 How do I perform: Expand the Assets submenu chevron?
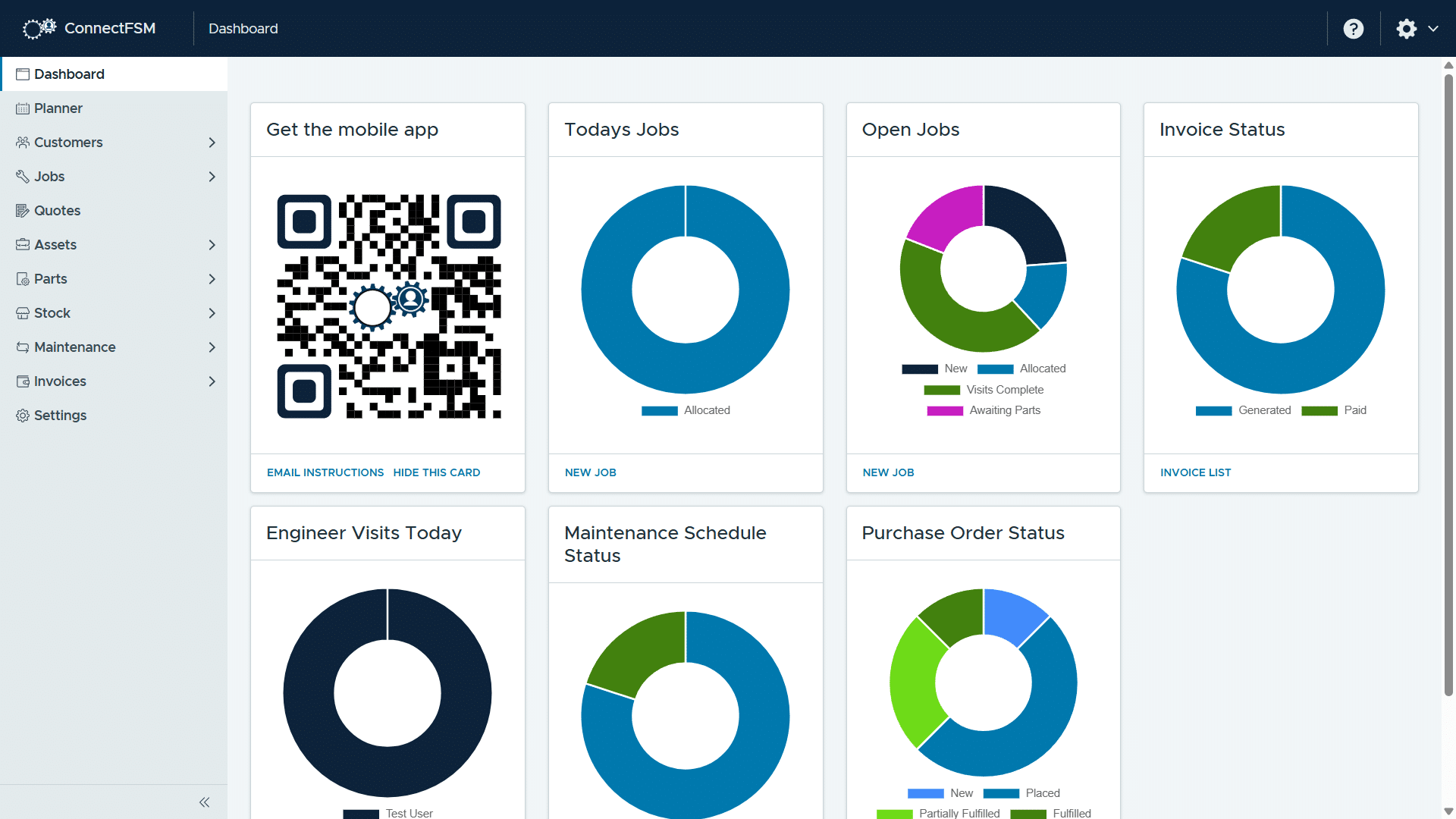click(212, 245)
